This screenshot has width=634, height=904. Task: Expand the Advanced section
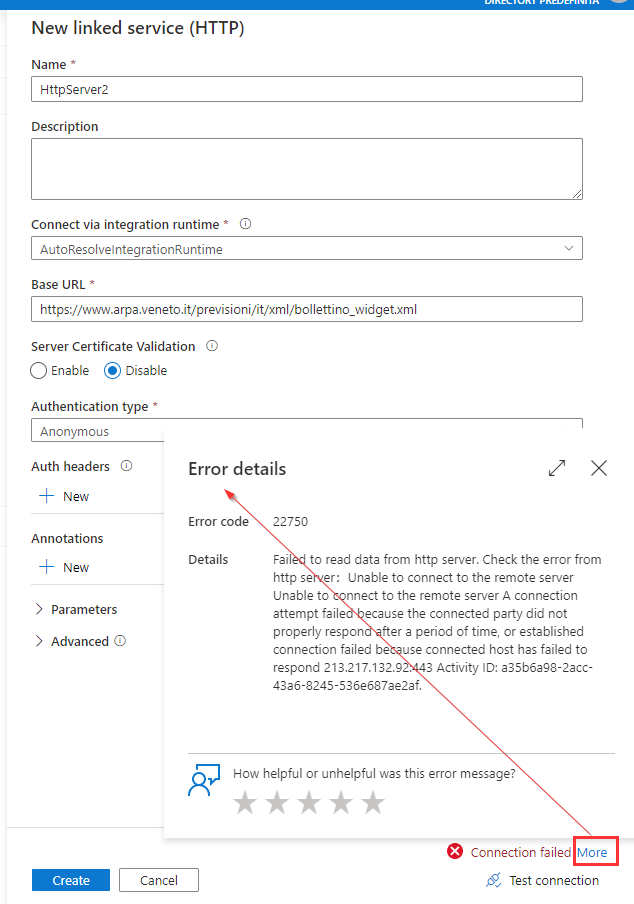point(72,641)
